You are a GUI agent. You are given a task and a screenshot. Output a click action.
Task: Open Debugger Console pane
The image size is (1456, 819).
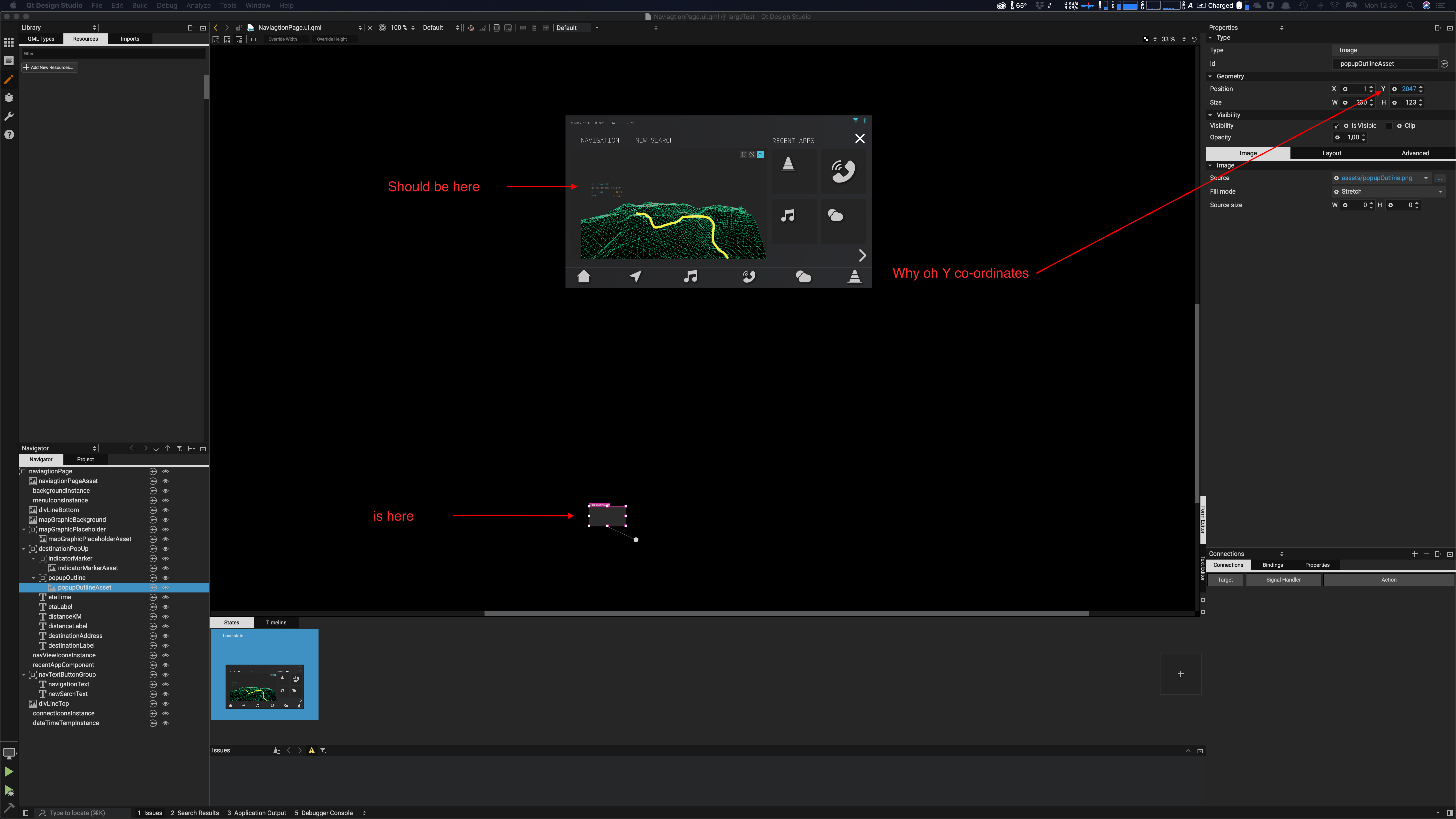tap(323, 813)
